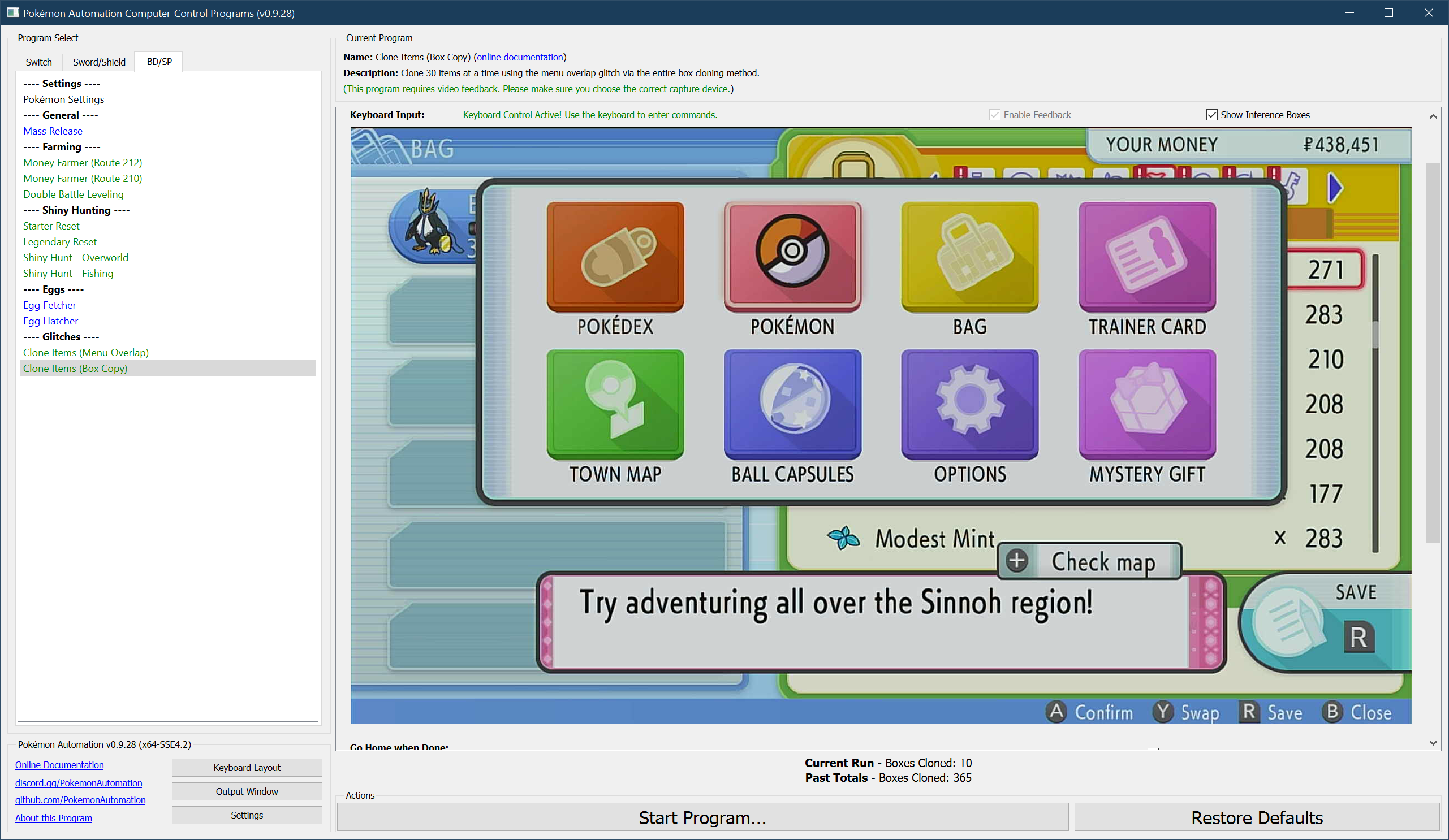Switch to the Sword/Shield tab

pos(99,62)
